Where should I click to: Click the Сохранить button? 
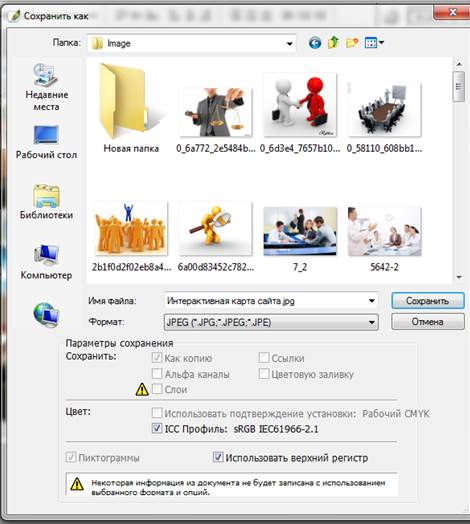pyautogui.click(x=428, y=301)
